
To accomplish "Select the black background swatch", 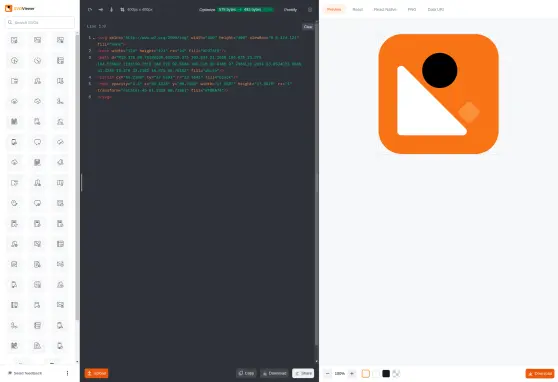I will click(386, 373).
